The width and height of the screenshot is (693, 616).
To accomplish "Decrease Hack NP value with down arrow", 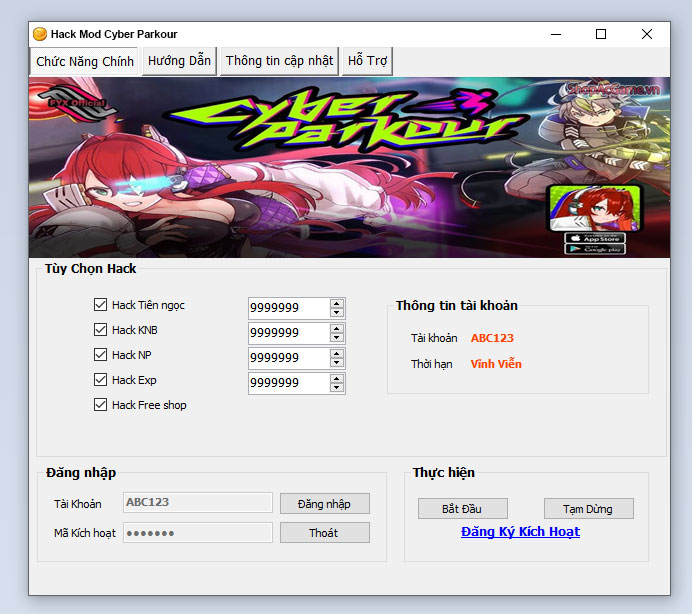I will coord(337,363).
